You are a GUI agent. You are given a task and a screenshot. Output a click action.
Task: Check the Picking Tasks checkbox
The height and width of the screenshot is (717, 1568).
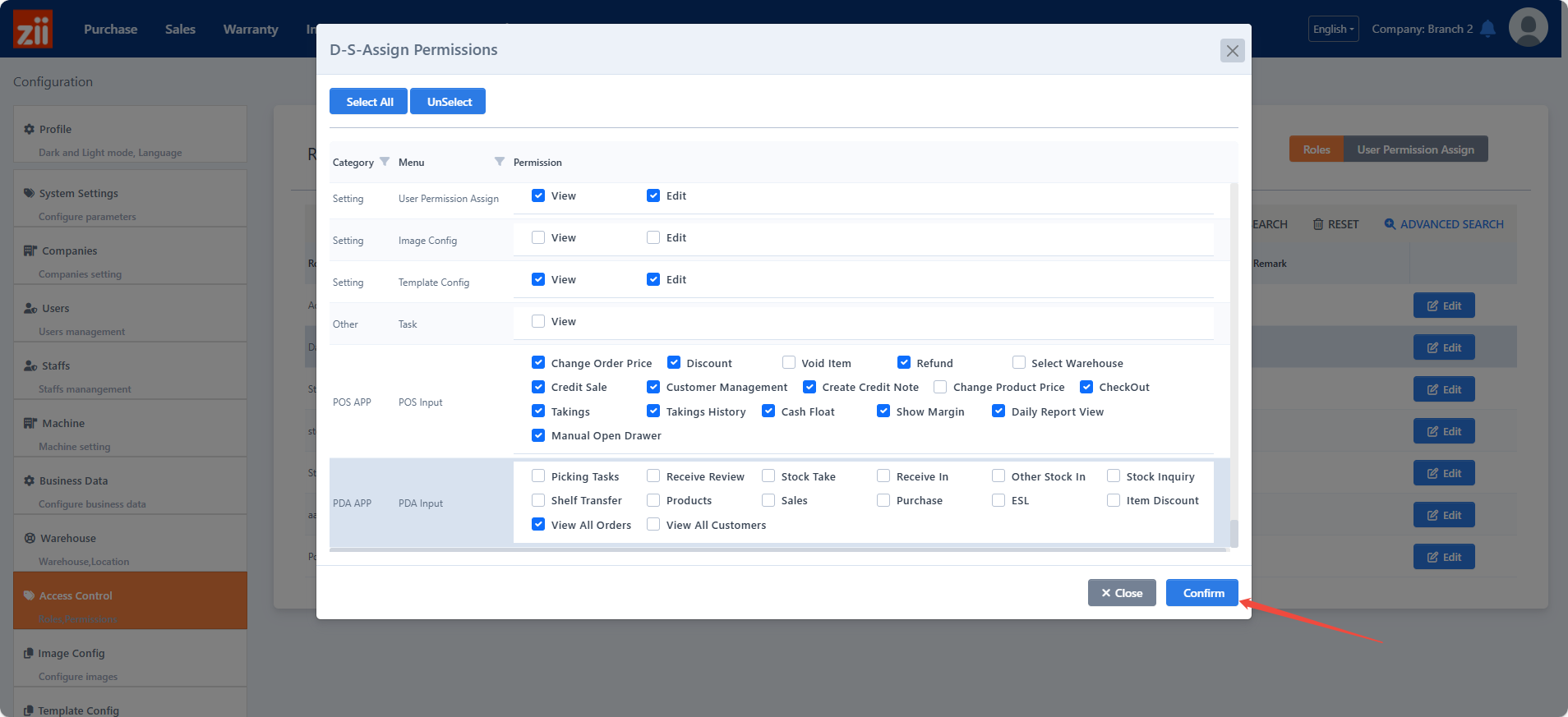[x=538, y=476]
